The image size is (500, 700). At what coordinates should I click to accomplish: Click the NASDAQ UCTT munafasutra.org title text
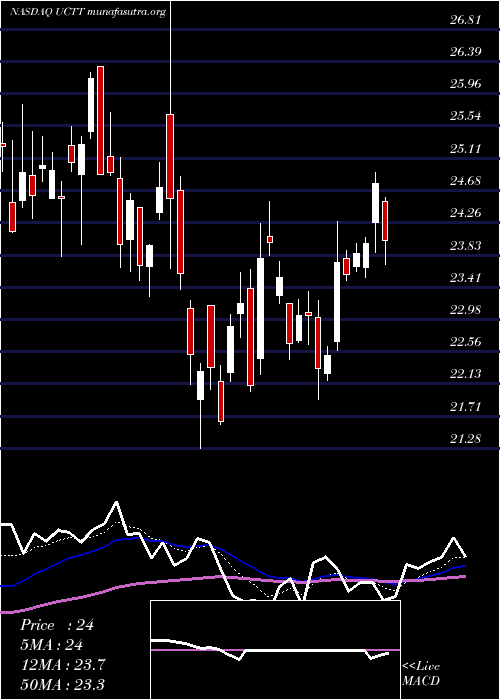click(88, 12)
